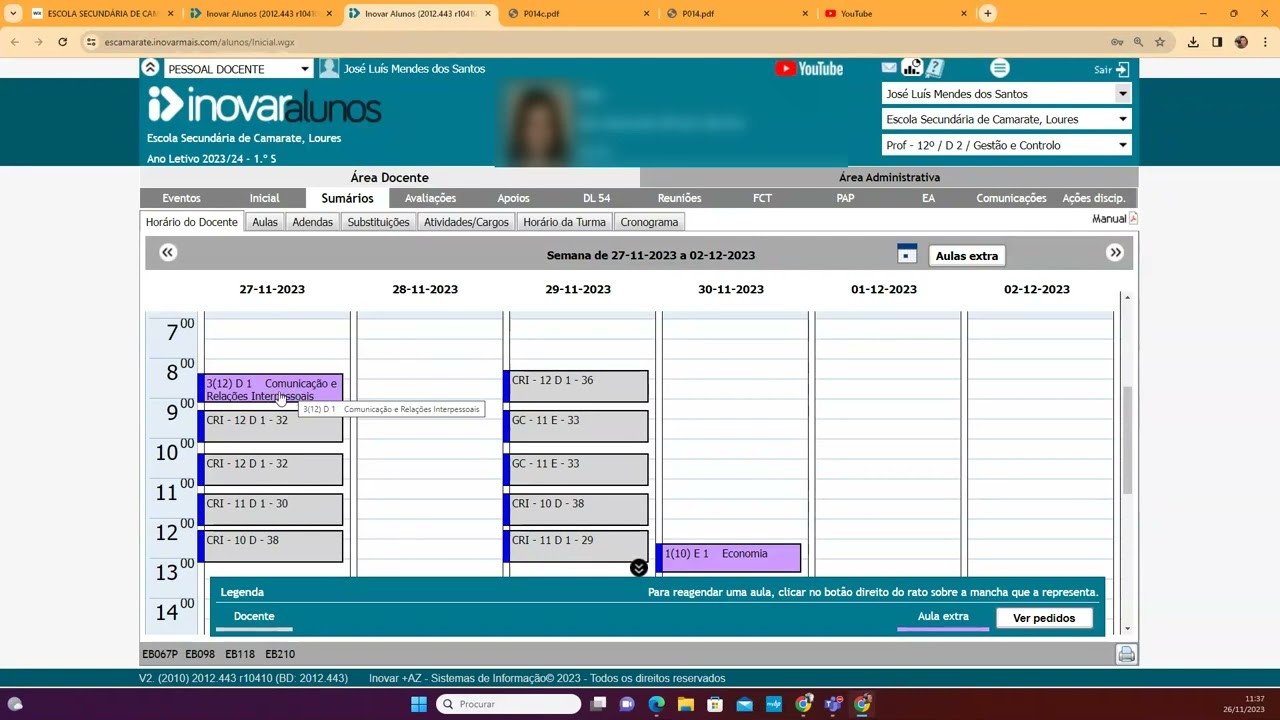
Task: Click the EB210 code in the footer
Action: 280,654
